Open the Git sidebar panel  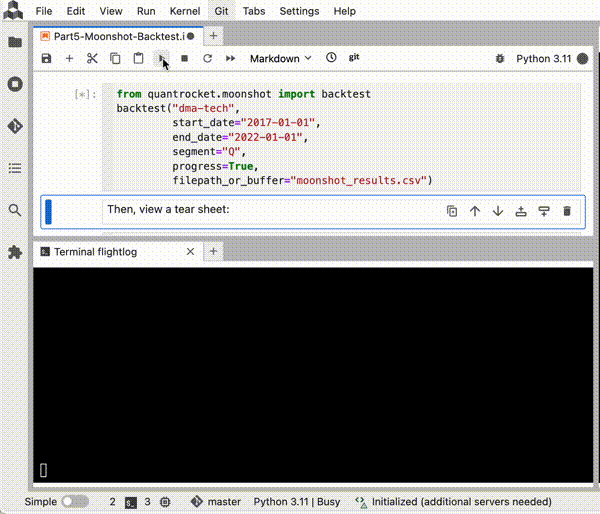point(15,126)
